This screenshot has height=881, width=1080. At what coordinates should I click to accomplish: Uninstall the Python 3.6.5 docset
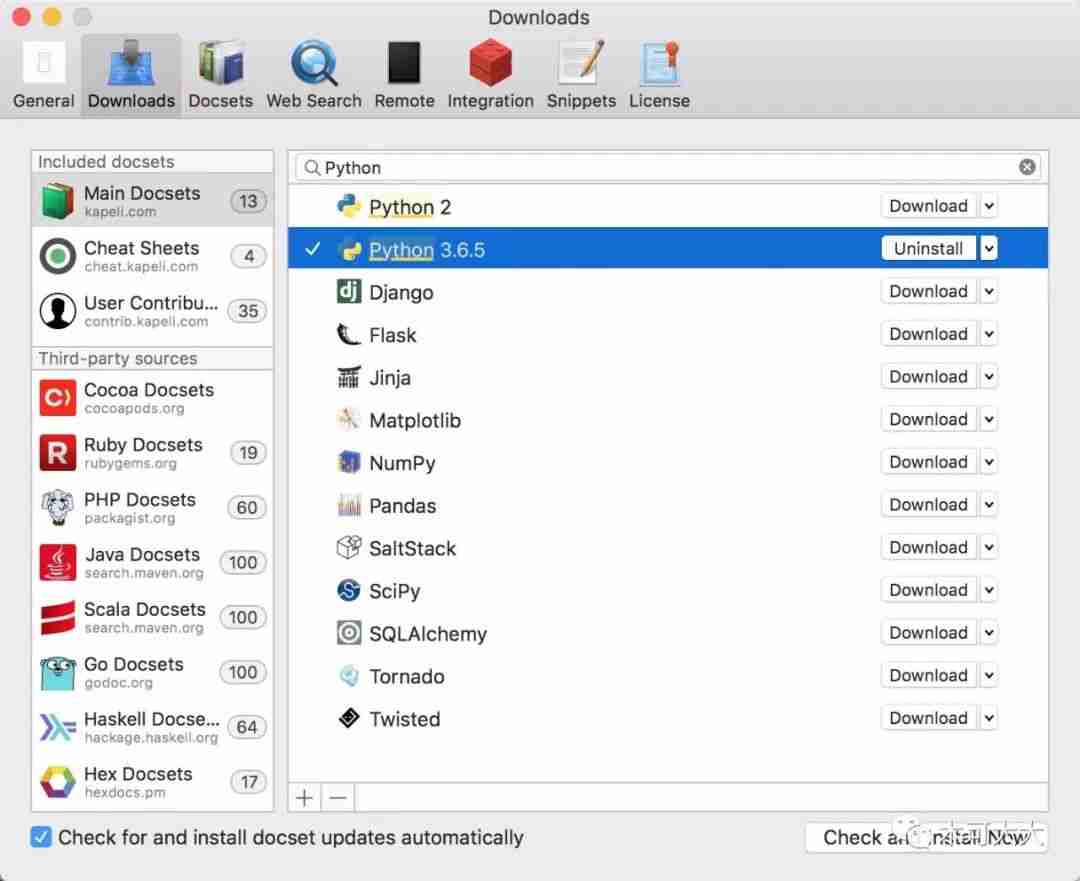pos(928,249)
